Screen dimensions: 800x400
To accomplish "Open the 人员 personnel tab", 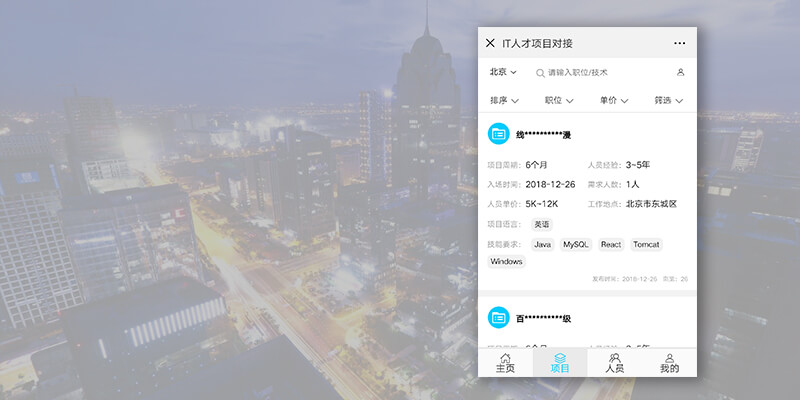I will coord(615,363).
